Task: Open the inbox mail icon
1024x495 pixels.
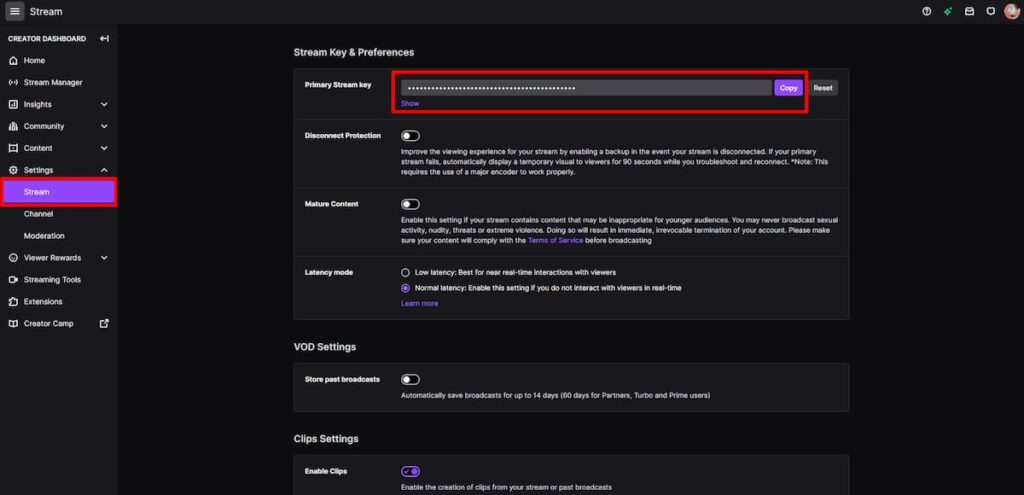Action: 970,12
